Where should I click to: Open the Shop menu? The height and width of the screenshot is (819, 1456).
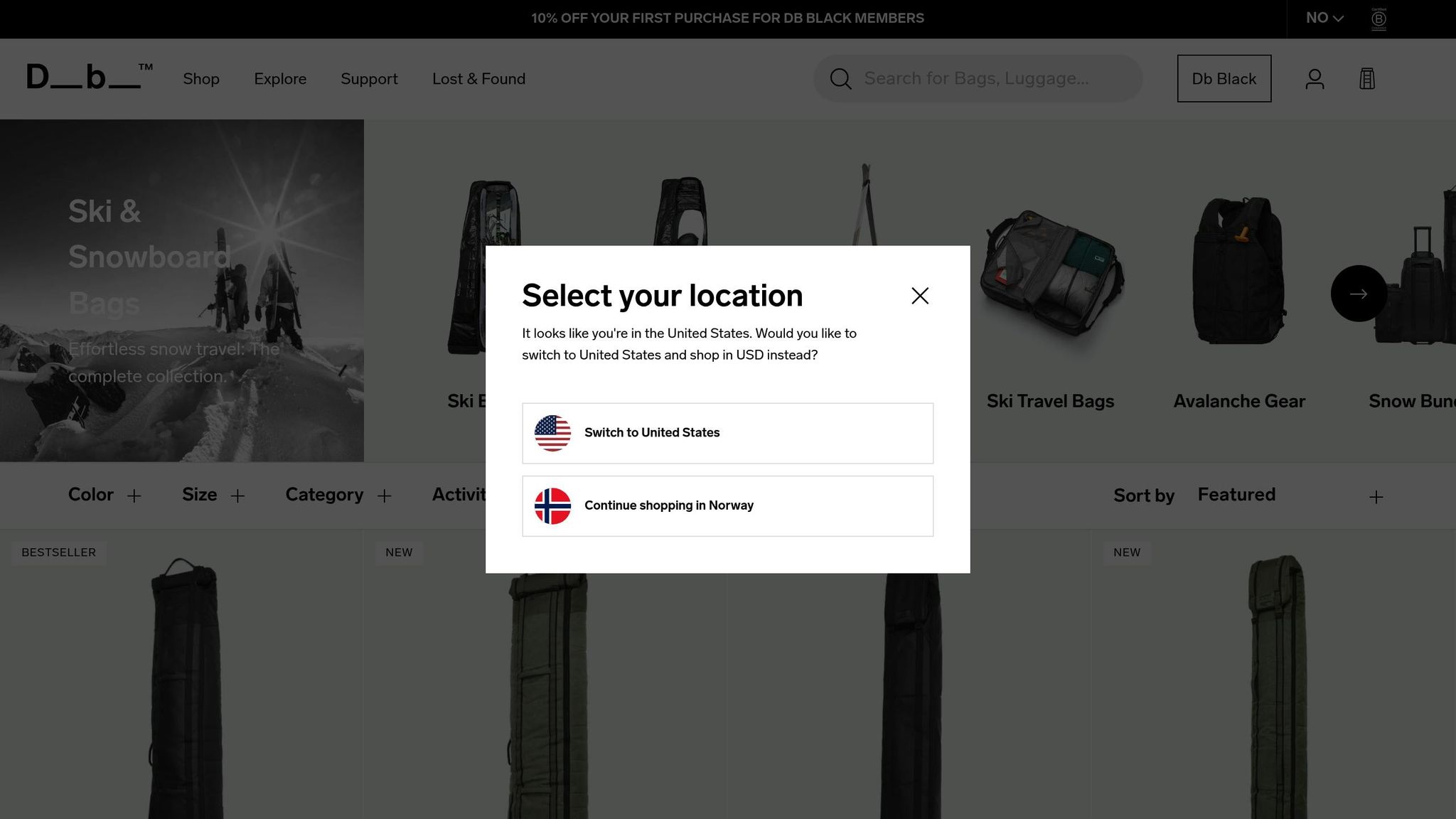click(x=201, y=79)
